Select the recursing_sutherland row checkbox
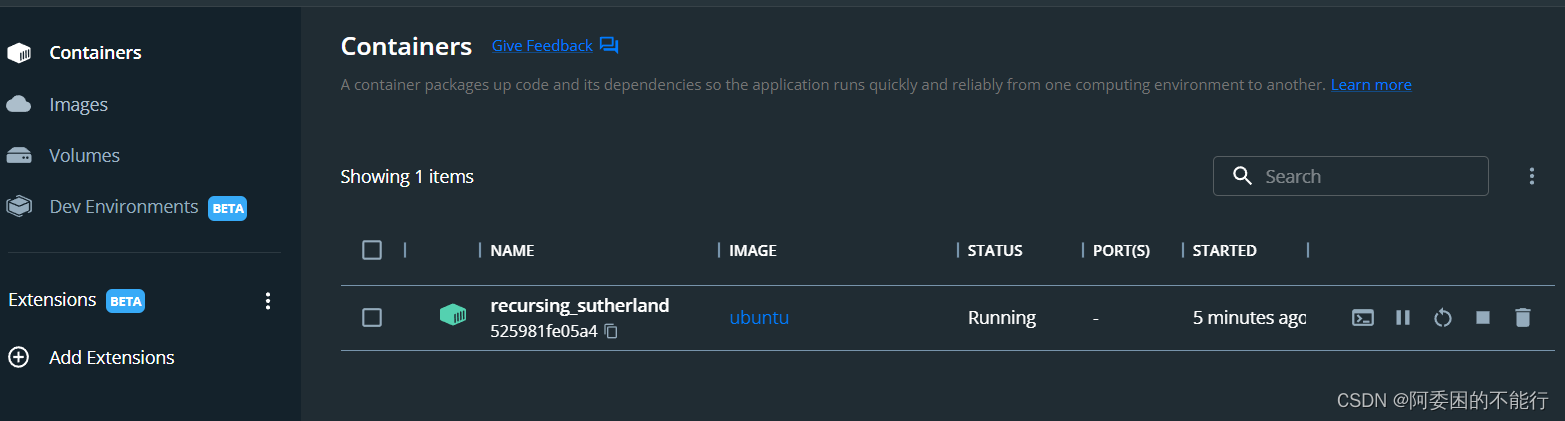The image size is (1565, 421). [x=372, y=317]
